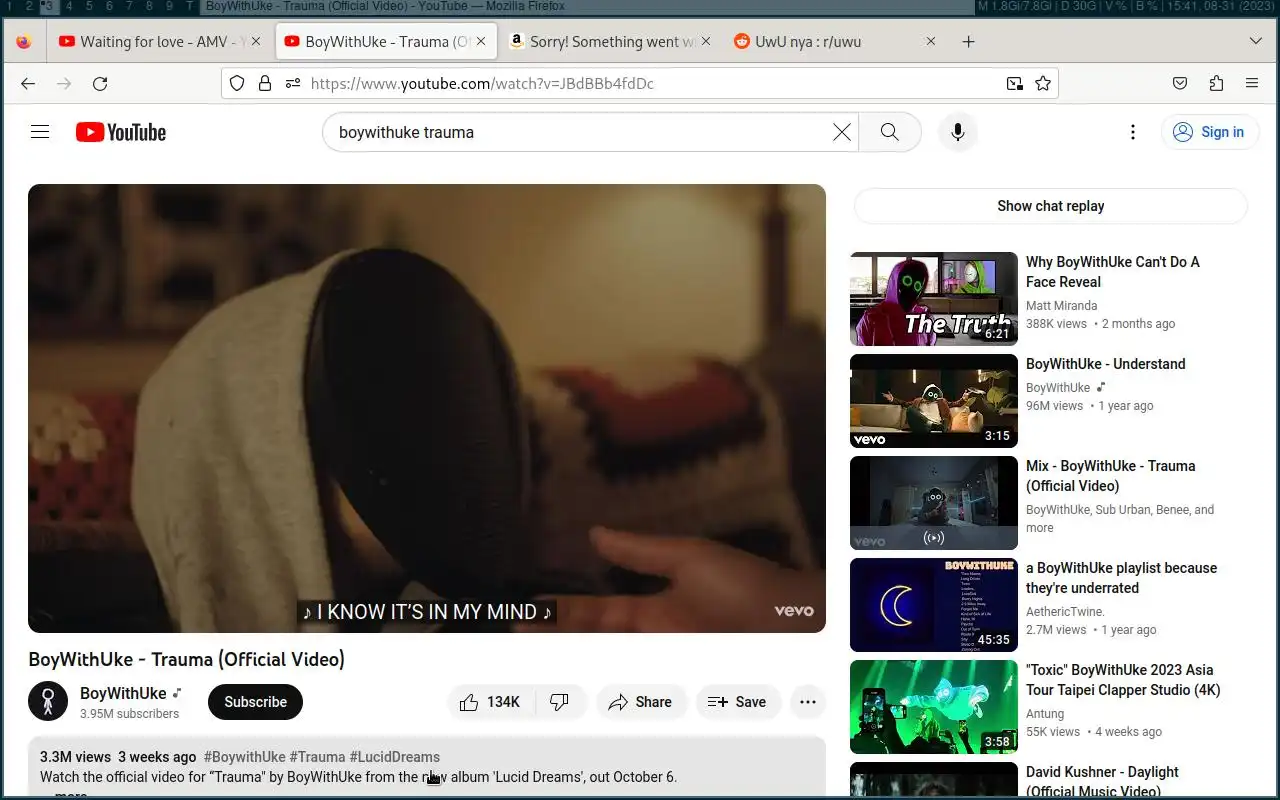Viewport: 1280px width, 800px height.
Task: Open site permissions icon in address bar
Action: point(292,84)
